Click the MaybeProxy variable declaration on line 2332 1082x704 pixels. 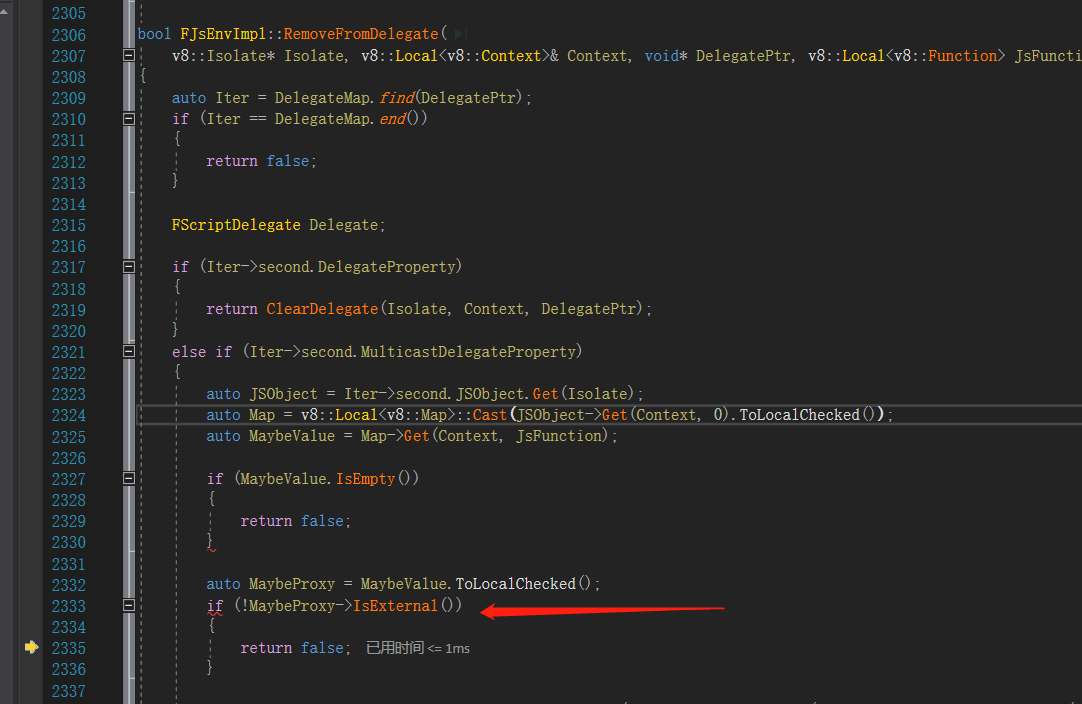292,584
